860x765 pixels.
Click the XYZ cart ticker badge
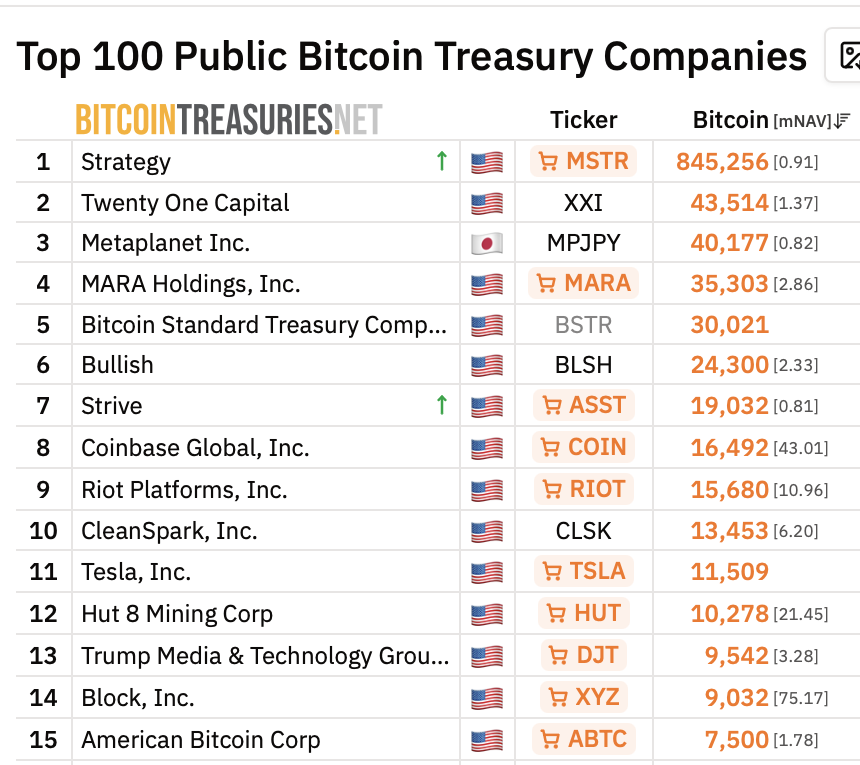(584, 697)
